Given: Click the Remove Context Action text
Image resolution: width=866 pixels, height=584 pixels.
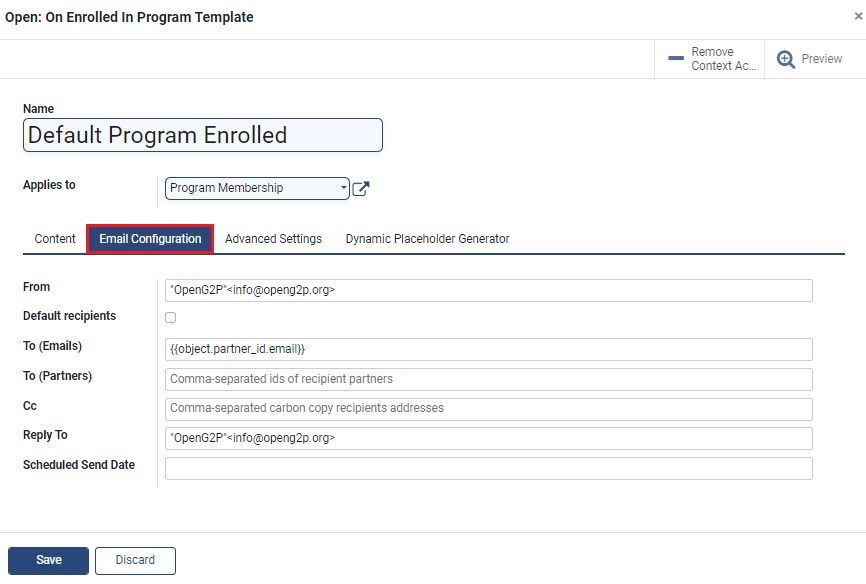Looking at the screenshot, I should 724,59.
